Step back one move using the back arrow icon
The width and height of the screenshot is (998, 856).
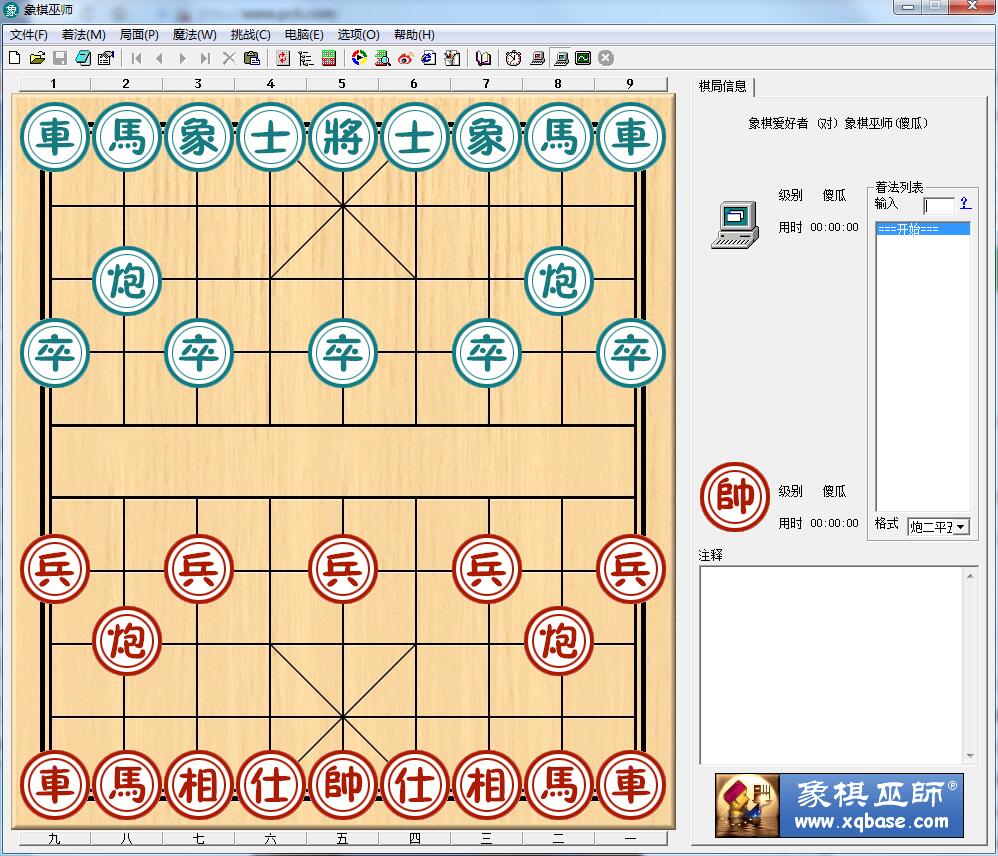pyautogui.click(x=160, y=58)
